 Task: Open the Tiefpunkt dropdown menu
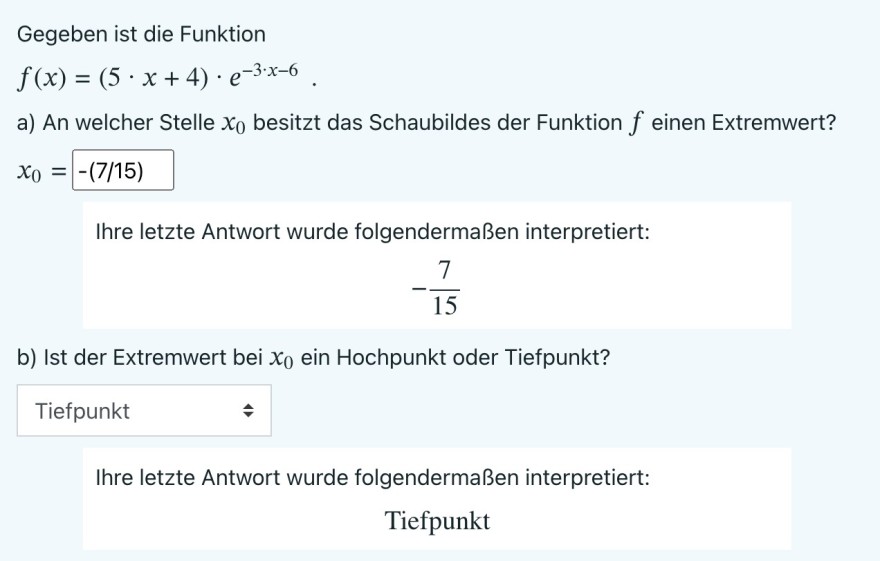pyautogui.click(x=144, y=411)
